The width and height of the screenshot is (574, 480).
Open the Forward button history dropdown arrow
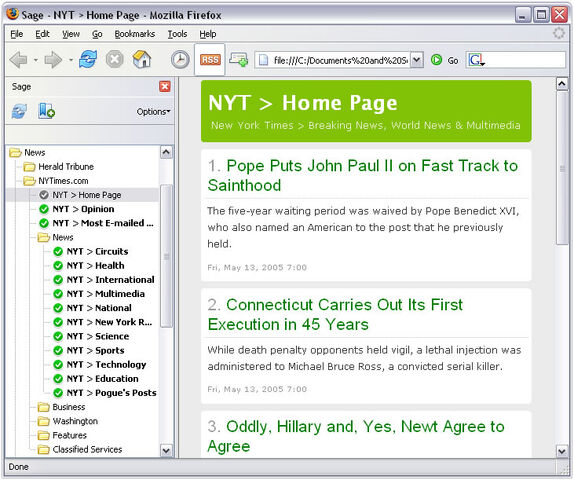71,60
